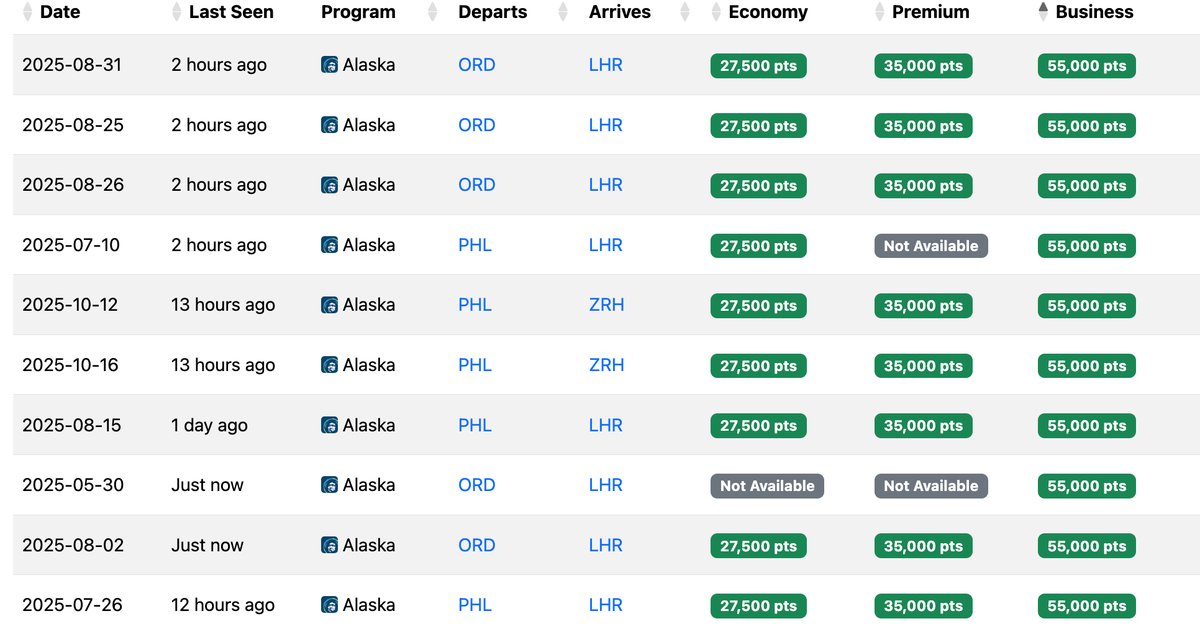Click the sort arrows beside Program header
This screenshot has height=634, width=1200.
[432, 12]
